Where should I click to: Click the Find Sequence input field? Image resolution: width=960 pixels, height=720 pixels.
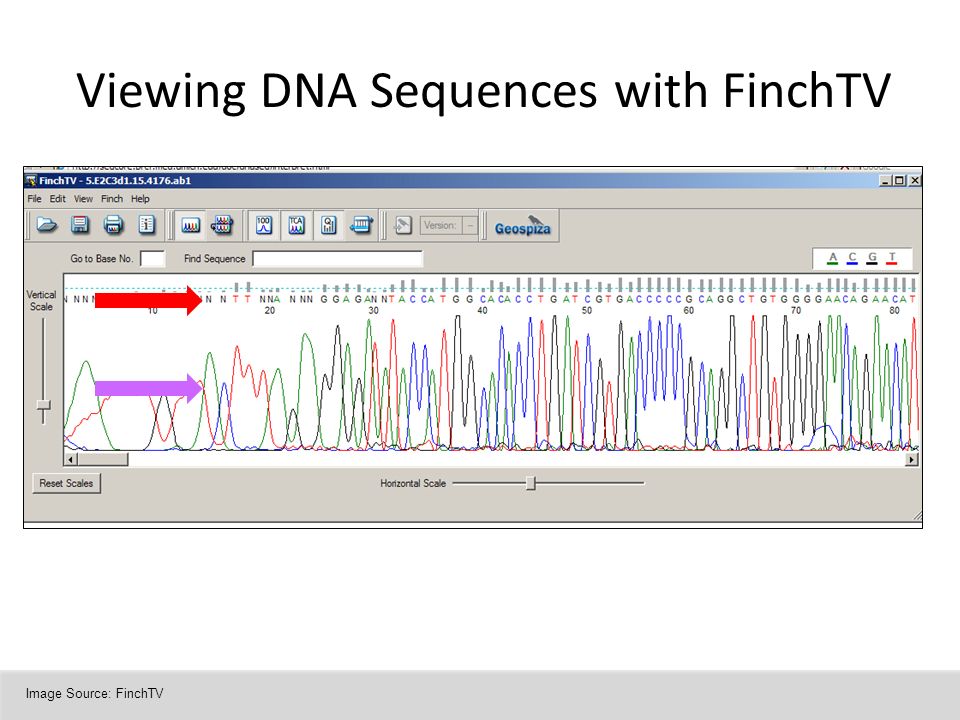pos(337,258)
